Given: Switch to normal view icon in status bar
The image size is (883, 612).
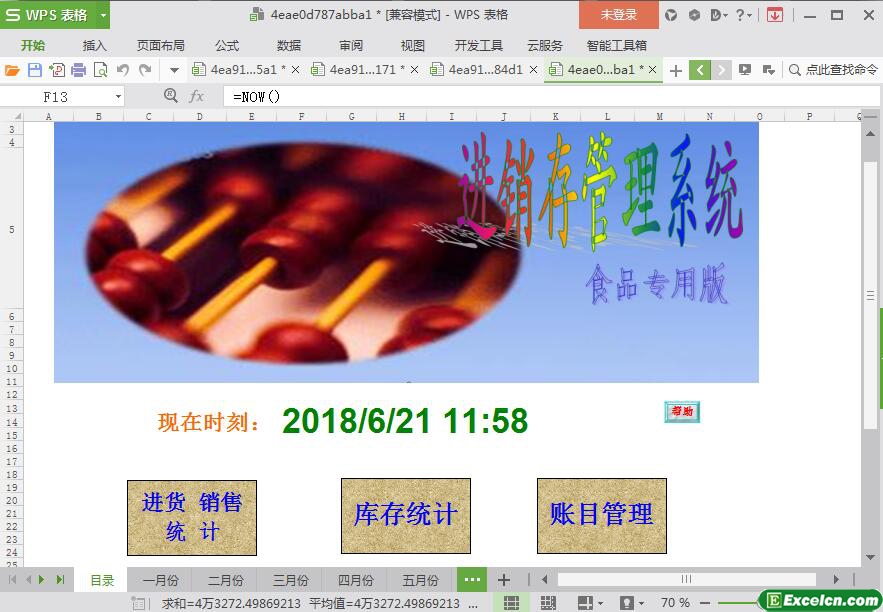Looking at the screenshot, I should pos(511,602).
